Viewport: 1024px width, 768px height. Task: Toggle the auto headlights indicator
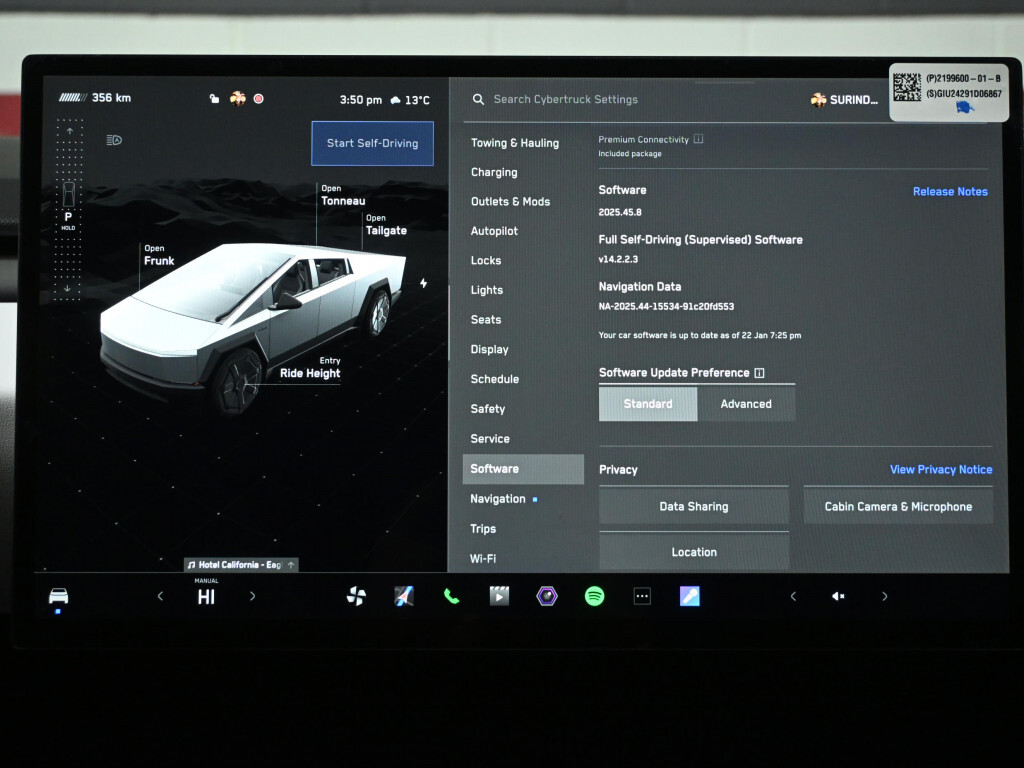coord(114,140)
